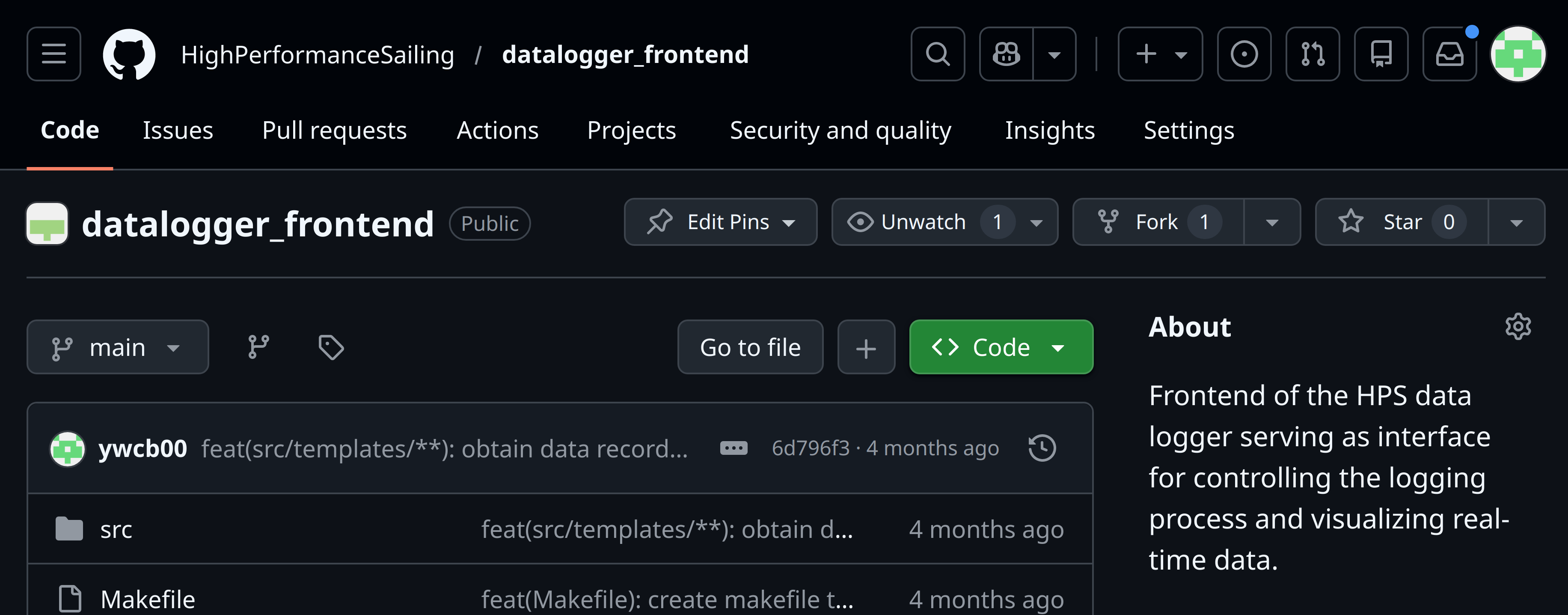This screenshot has height=615, width=1568.
Task: Expand commit message ellipsis button
Action: [x=734, y=448]
